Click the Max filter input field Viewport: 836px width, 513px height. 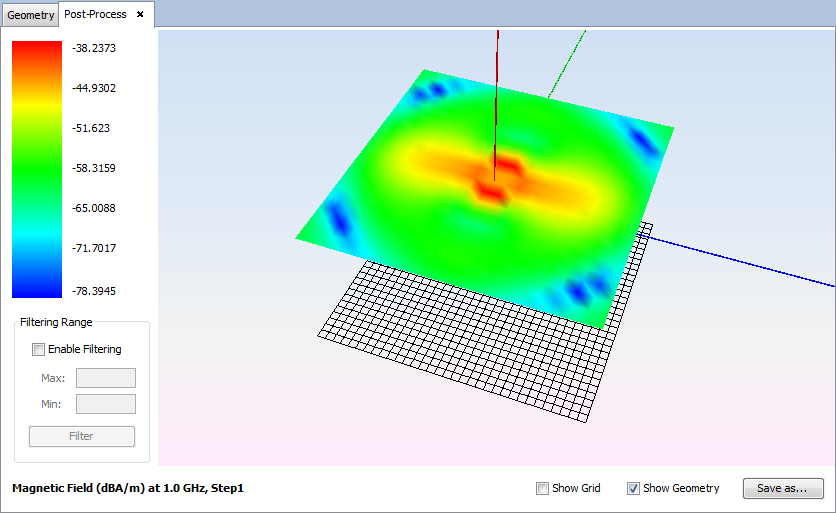[x=105, y=378]
